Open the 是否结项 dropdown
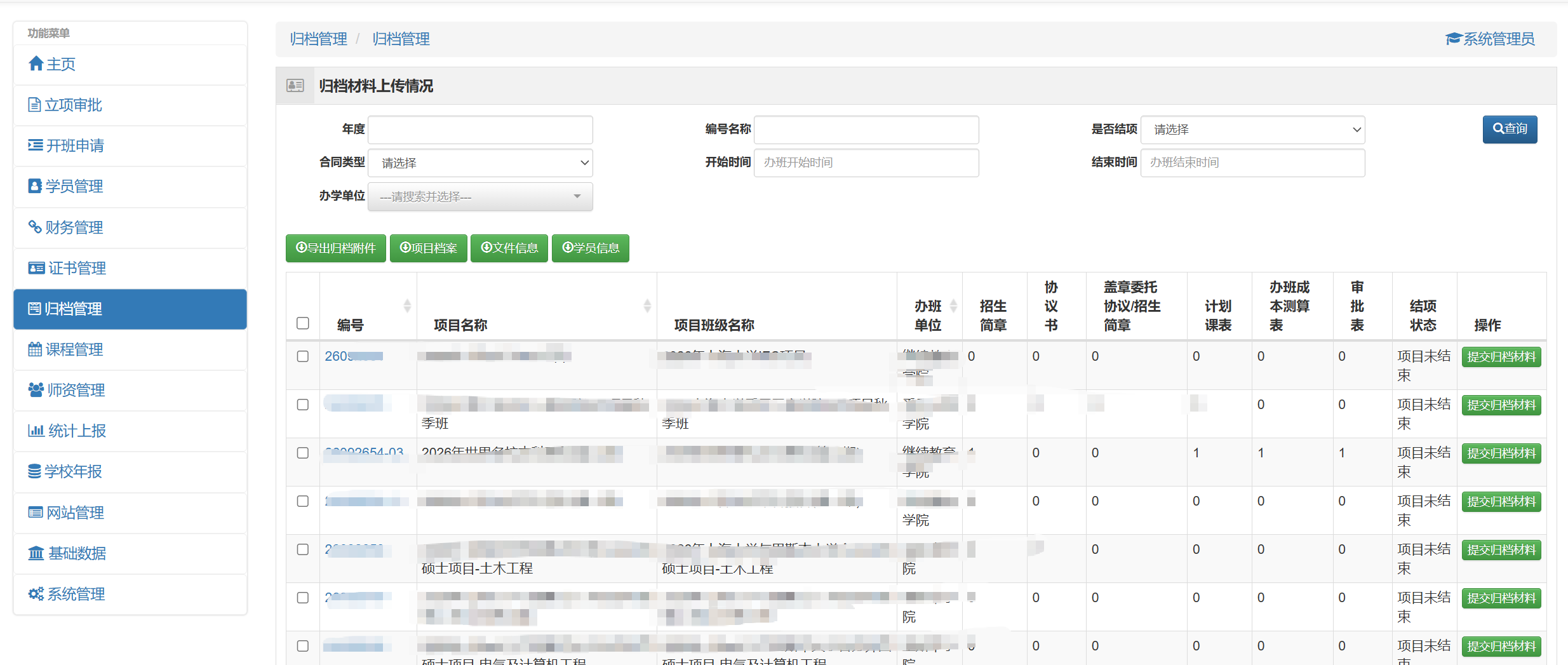 pos(1252,130)
